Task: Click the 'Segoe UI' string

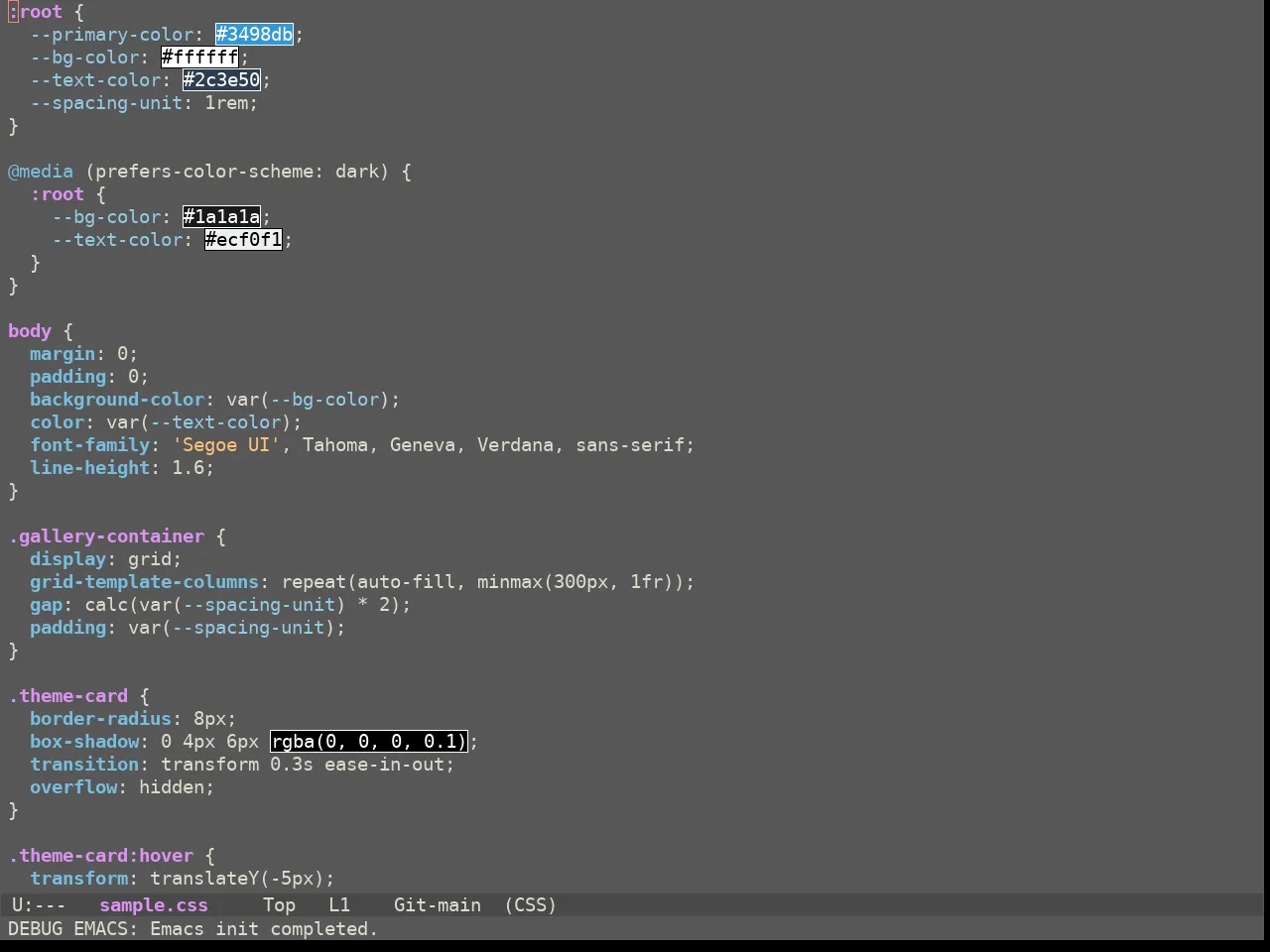Action: click(226, 445)
